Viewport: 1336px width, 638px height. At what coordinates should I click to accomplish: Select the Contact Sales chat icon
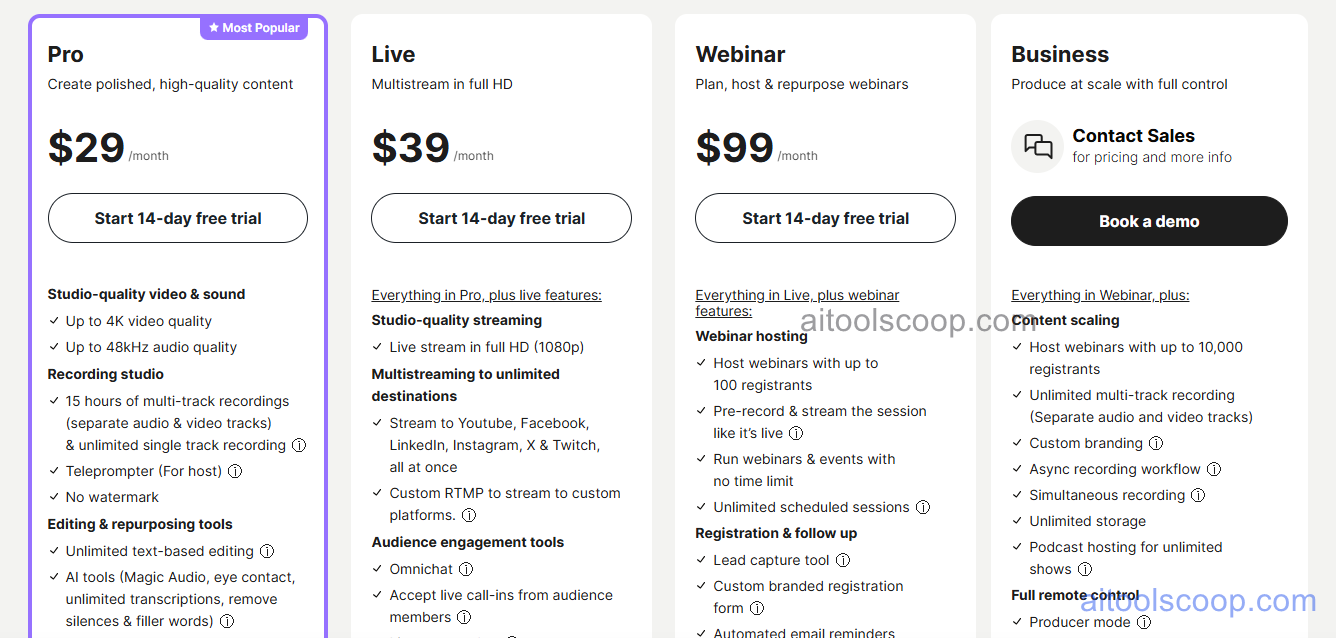point(1037,146)
